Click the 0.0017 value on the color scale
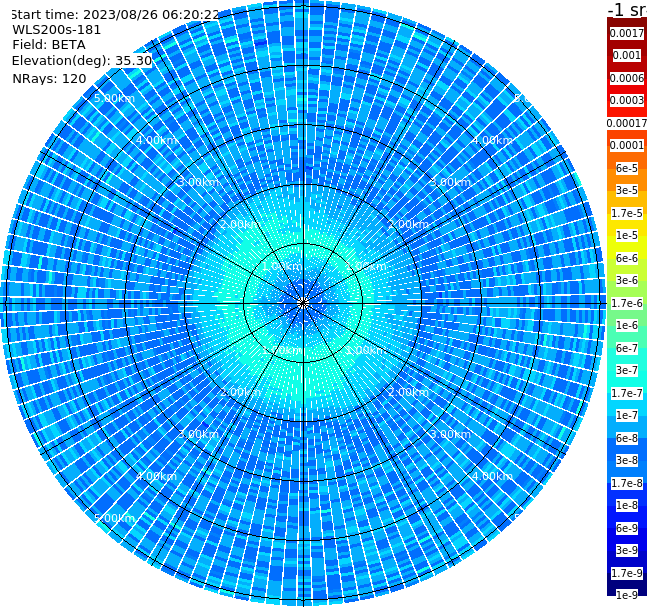The width and height of the screenshot is (647, 607). tap(627, 33)
